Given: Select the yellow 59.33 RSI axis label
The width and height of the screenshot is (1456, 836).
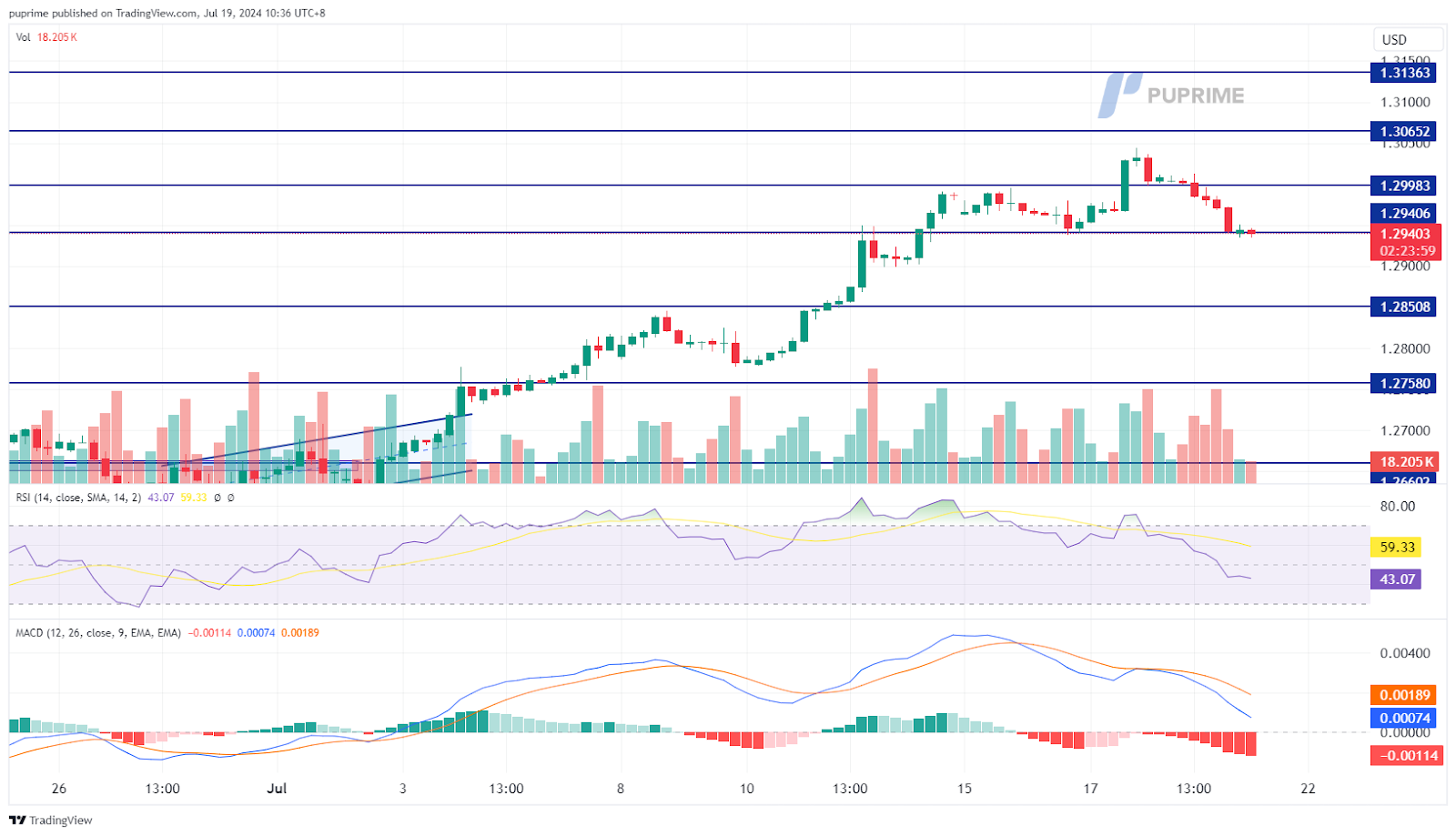Looking at the screenshot, I should pos(1397,547).
